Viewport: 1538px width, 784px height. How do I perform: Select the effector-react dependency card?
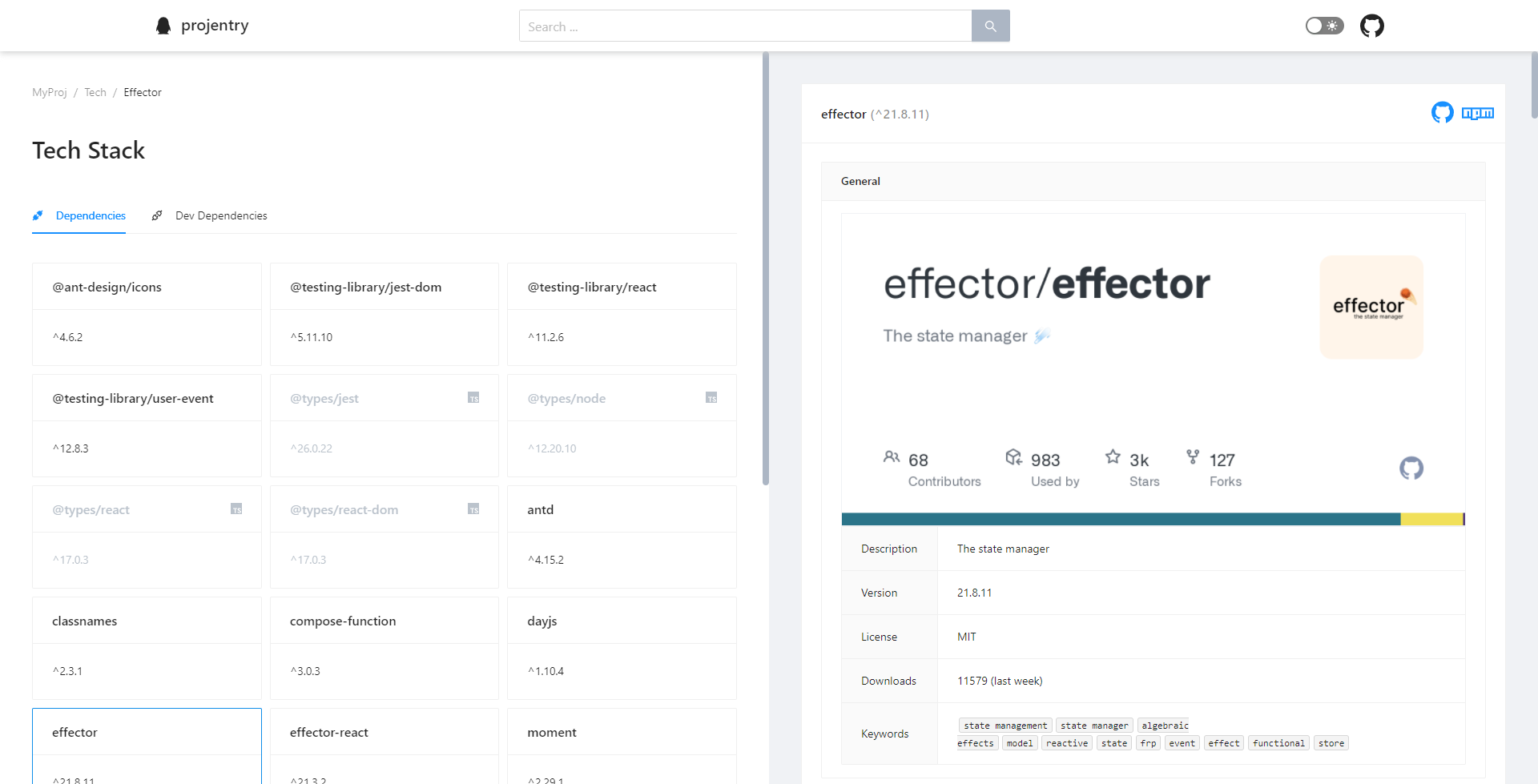click(x=384, y=746)
